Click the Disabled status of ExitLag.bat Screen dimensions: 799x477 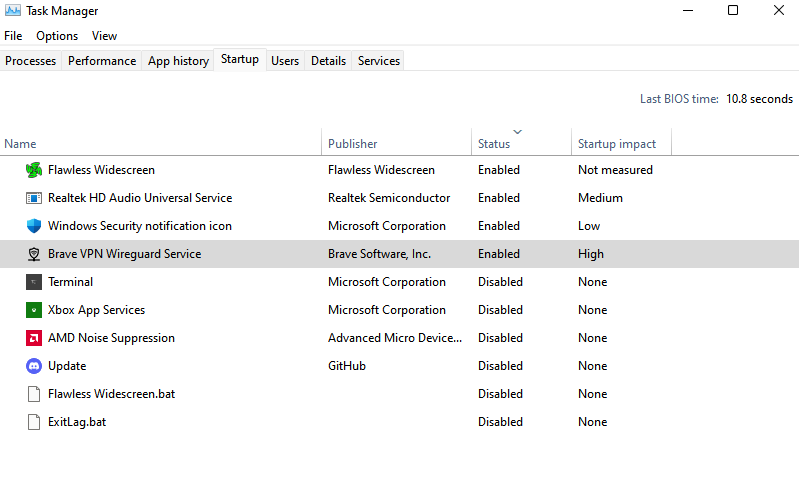[500, 422]
